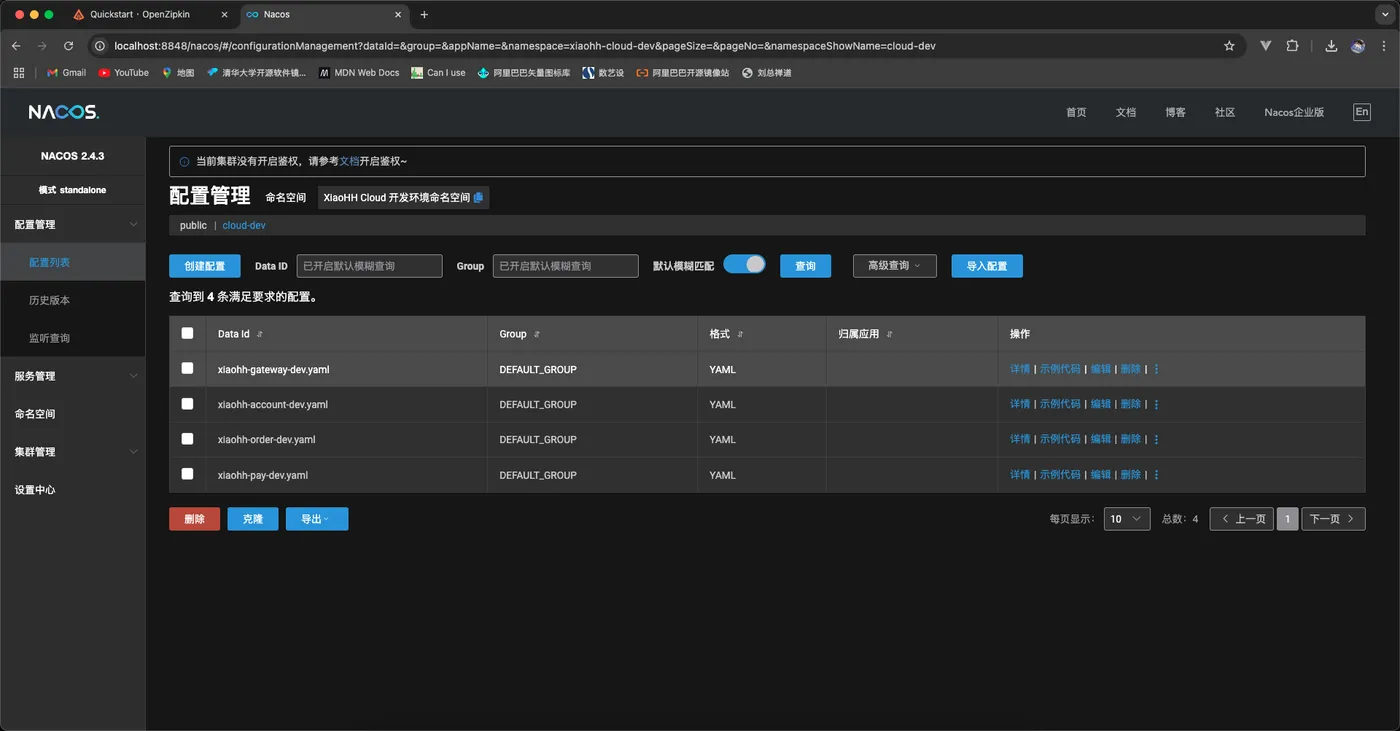Go to 上一页 pagination button
The height and width of the screenshot is (731, 1400).
point(1242,519)
